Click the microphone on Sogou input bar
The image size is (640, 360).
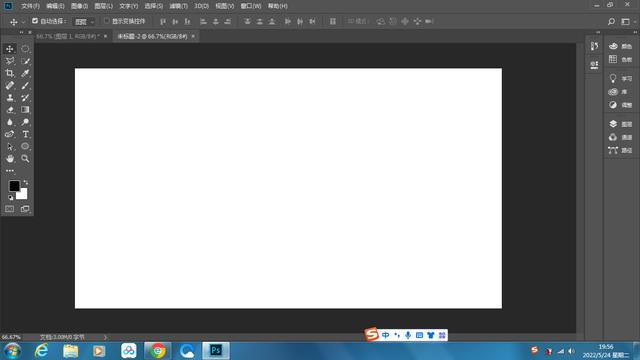click(x=408, y=335)
